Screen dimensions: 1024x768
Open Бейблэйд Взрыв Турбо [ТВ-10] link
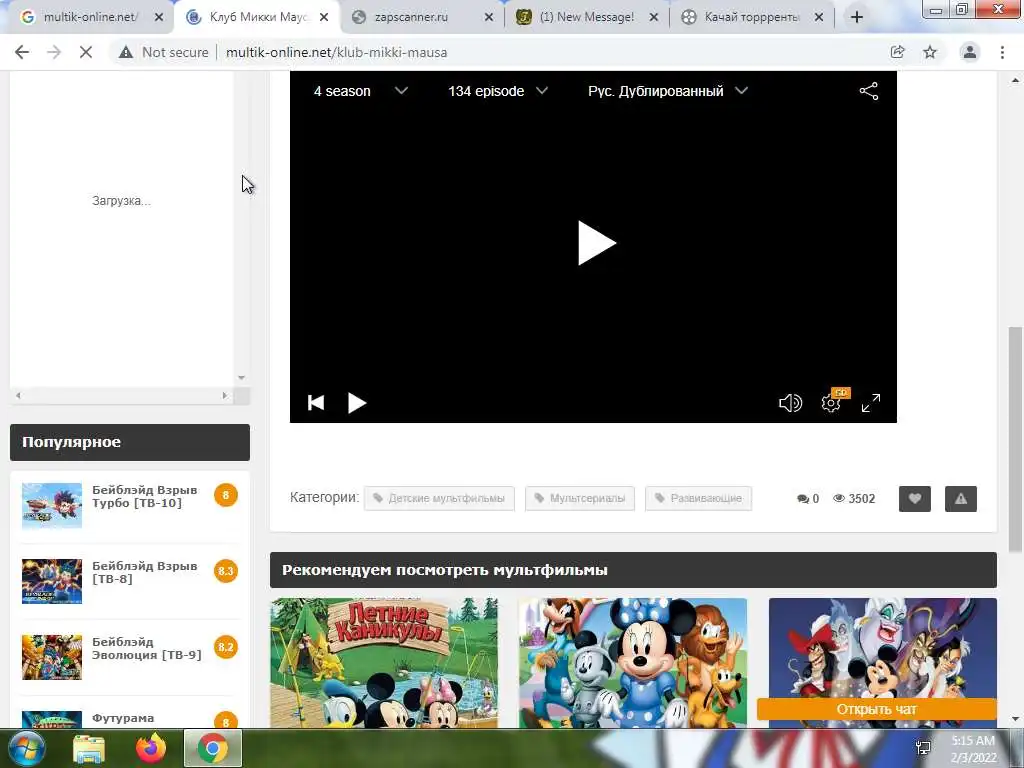point(144,496)
